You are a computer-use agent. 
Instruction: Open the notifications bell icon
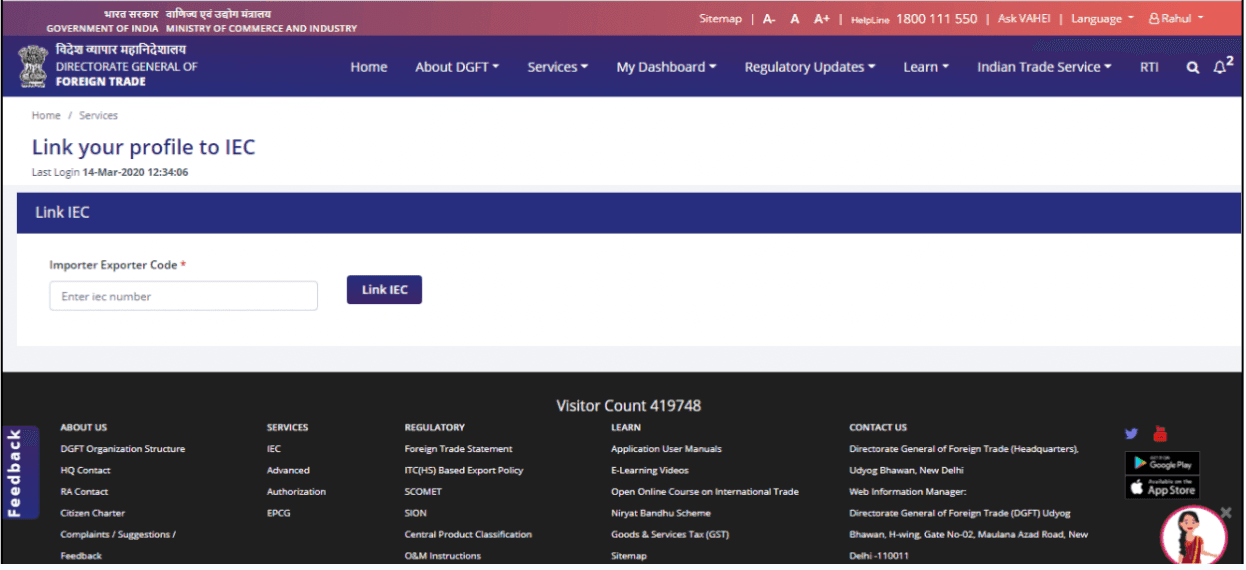tap(1220, 67)
